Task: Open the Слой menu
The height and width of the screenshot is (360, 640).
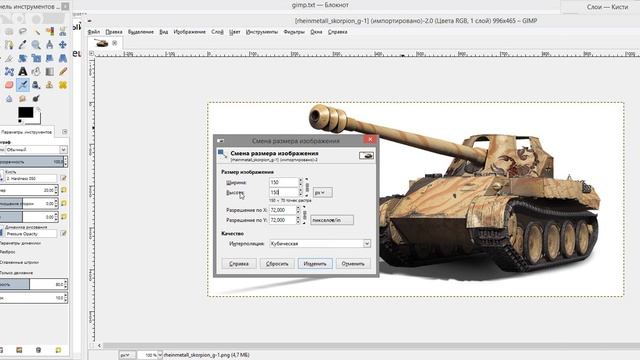Action: pos(217,32)
